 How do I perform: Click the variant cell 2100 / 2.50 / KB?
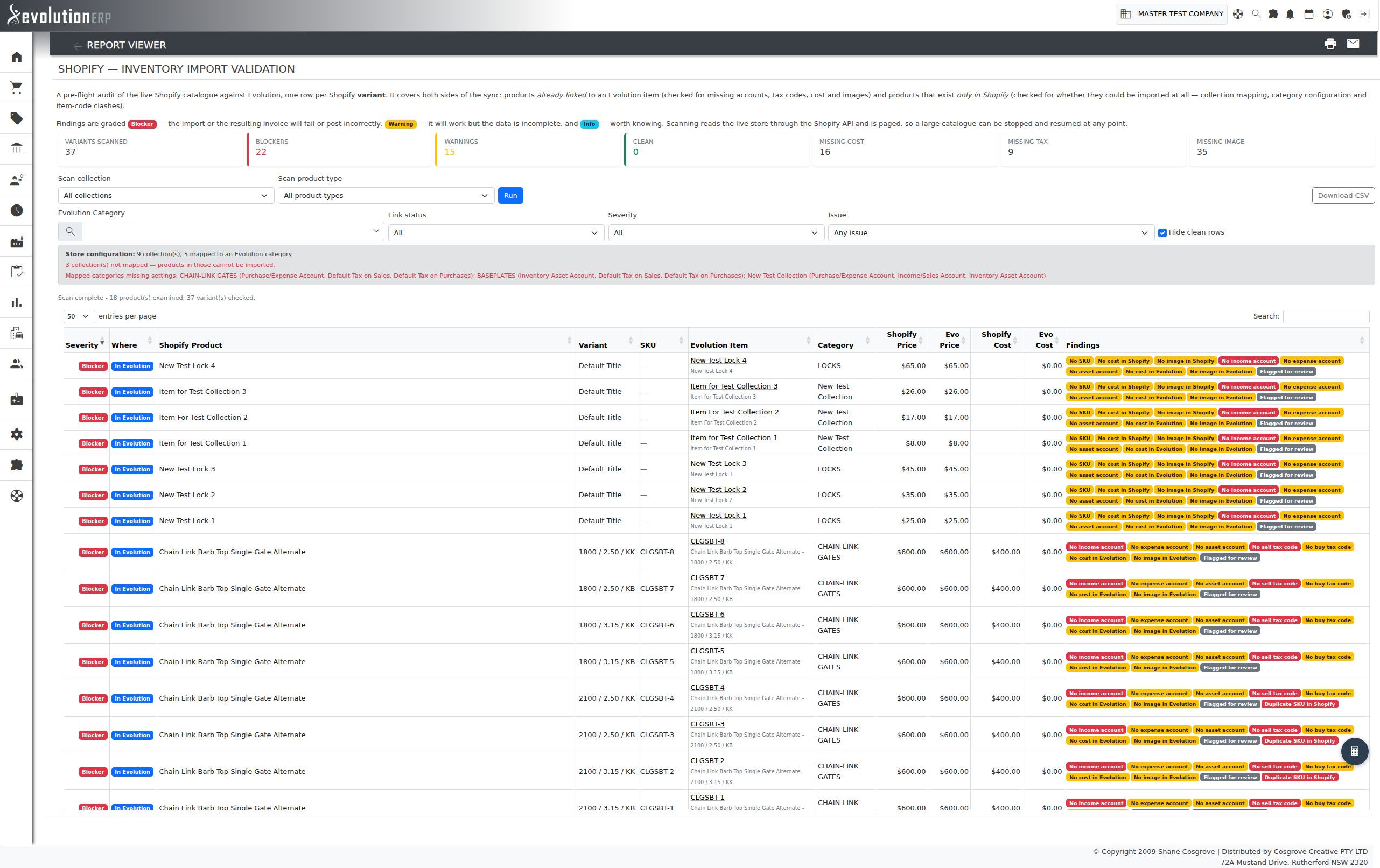606,735
